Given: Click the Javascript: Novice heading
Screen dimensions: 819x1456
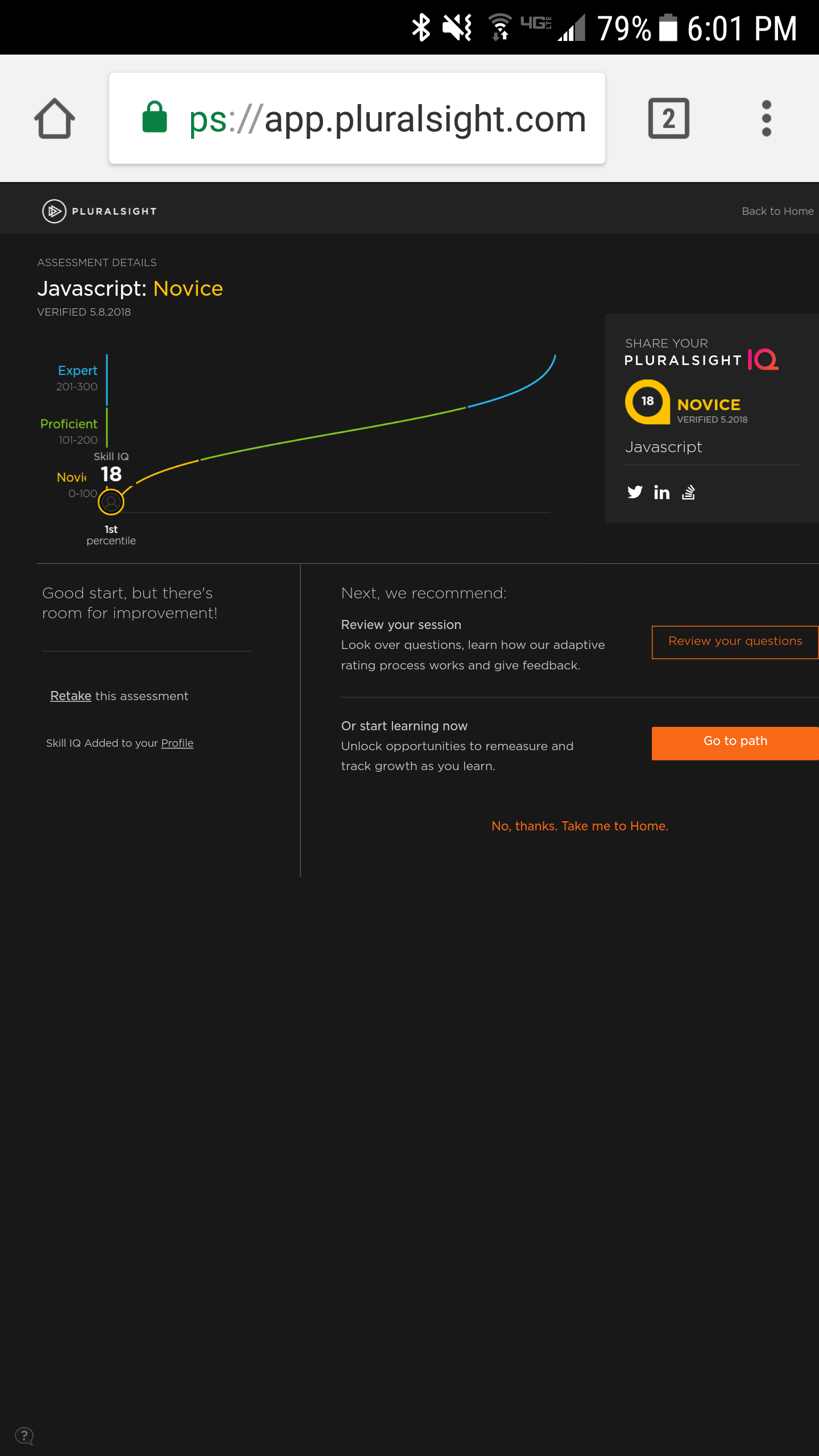Looking at the screenshot, I should 130,288.
